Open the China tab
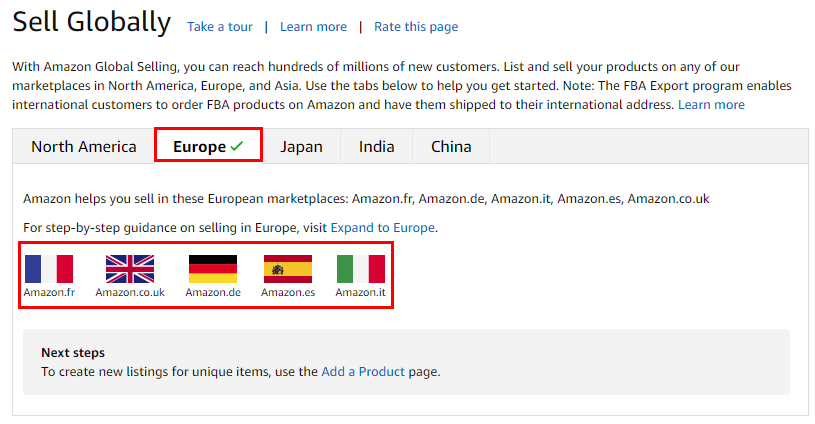The width and height of the screenshot is (815, 424). pos(451,147)
